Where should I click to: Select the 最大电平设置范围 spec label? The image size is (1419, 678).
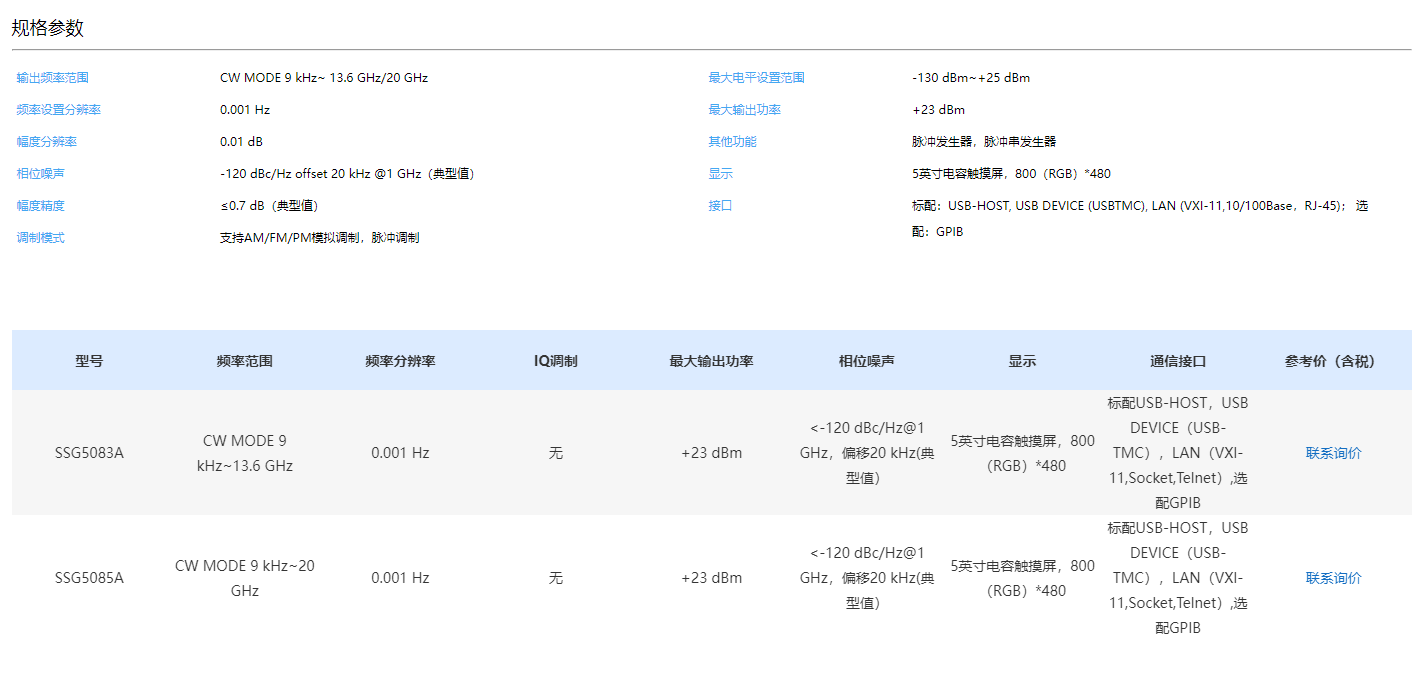click(756, 78)
